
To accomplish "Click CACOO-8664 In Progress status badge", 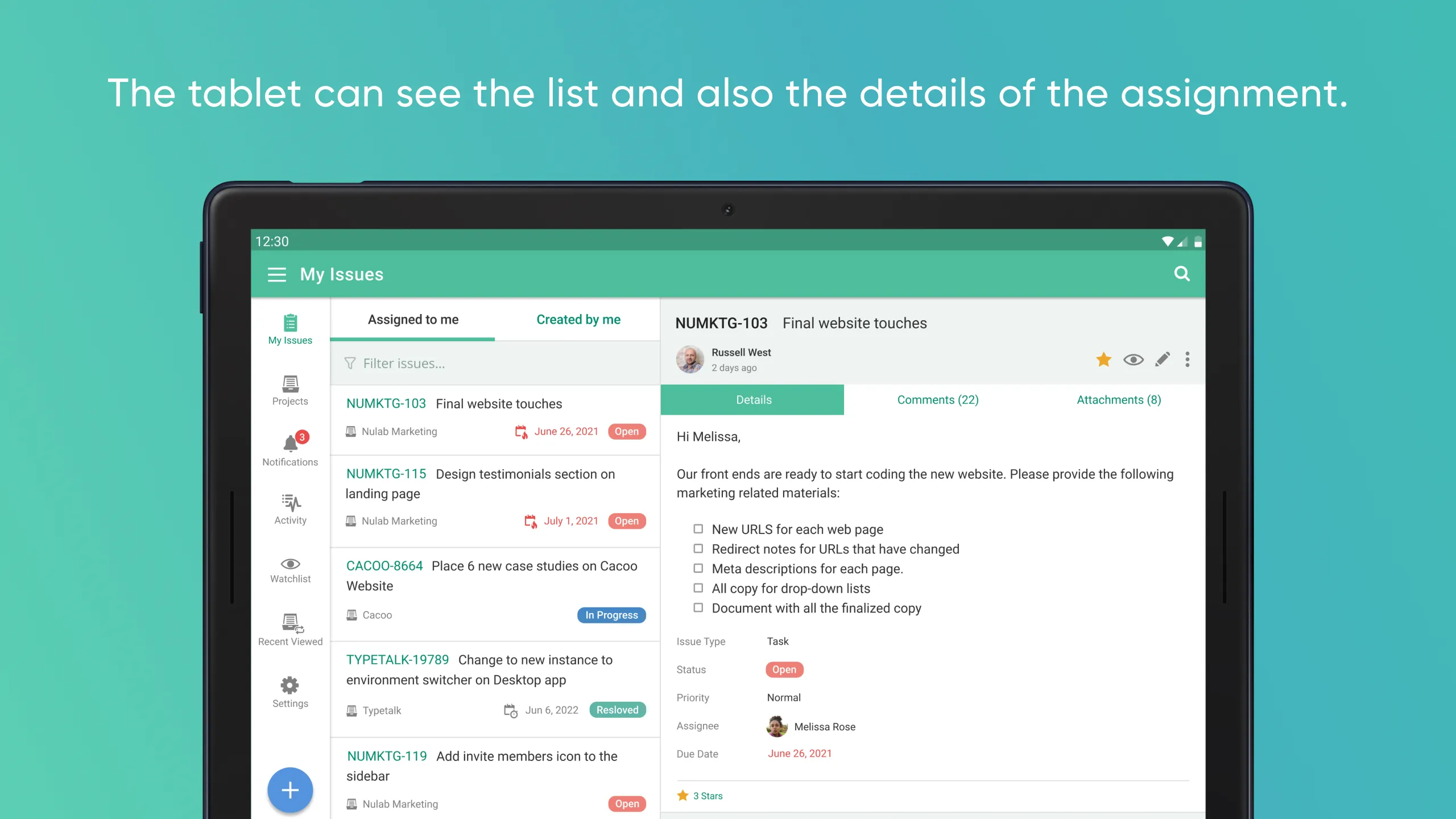I will 611,614.
